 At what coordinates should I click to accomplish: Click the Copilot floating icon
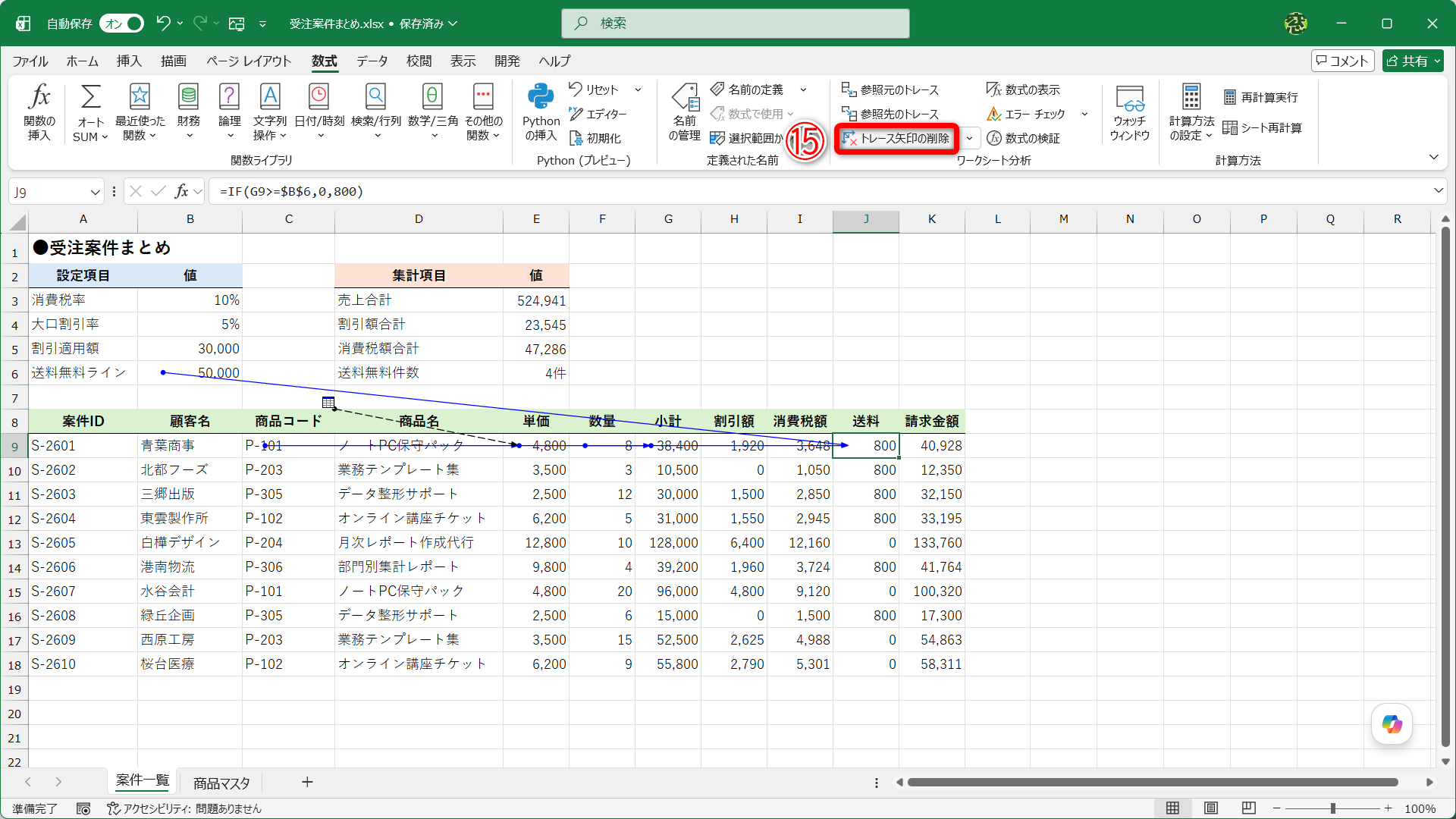tap(1392, 724)
